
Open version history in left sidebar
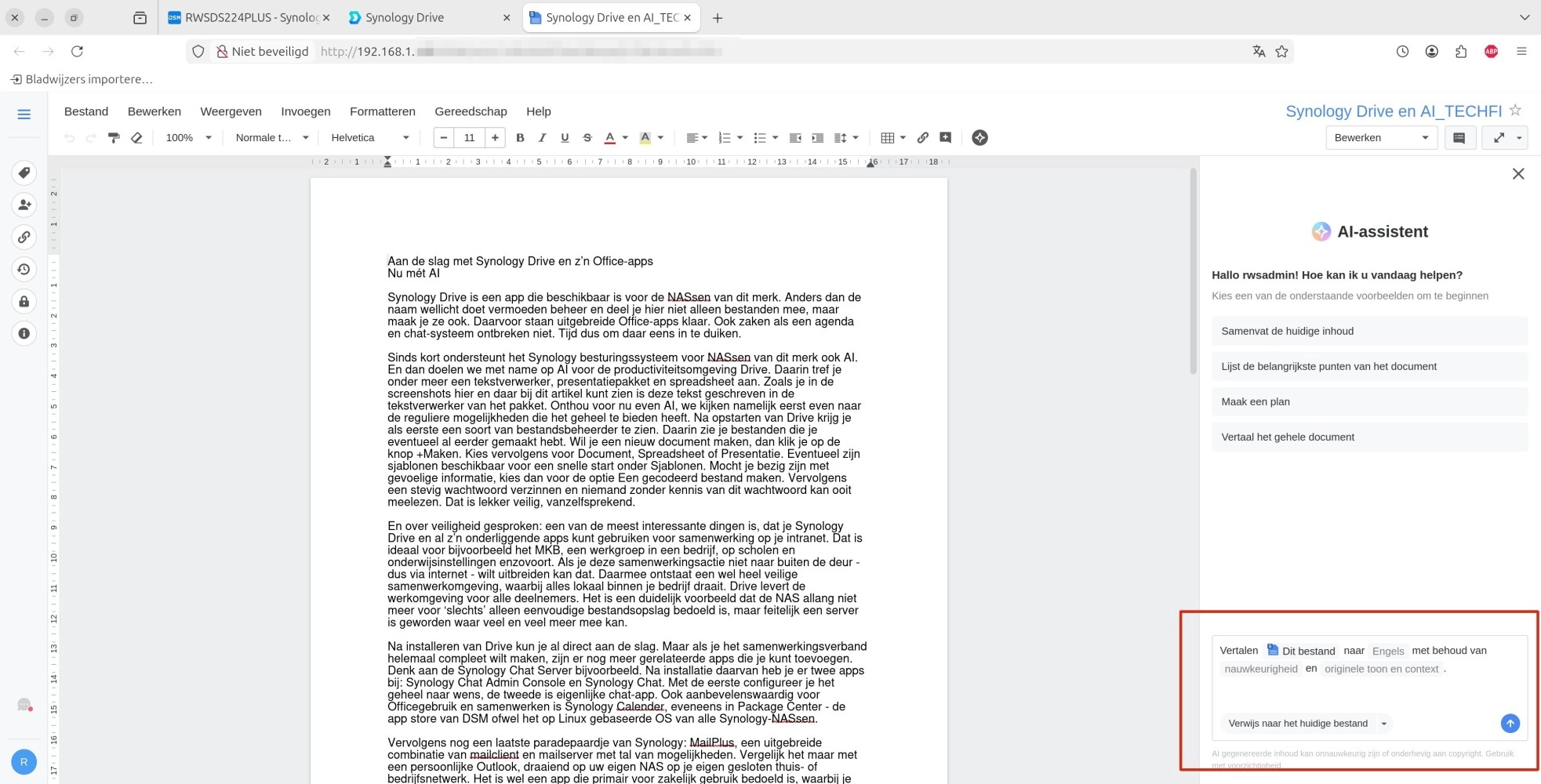point(24,270)
